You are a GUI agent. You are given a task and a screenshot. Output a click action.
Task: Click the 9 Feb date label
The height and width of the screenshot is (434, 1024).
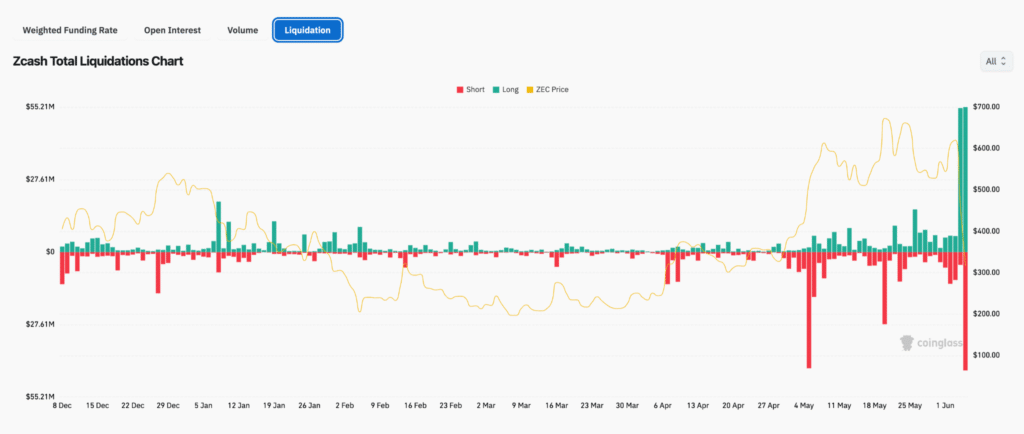tap(380, 405)
